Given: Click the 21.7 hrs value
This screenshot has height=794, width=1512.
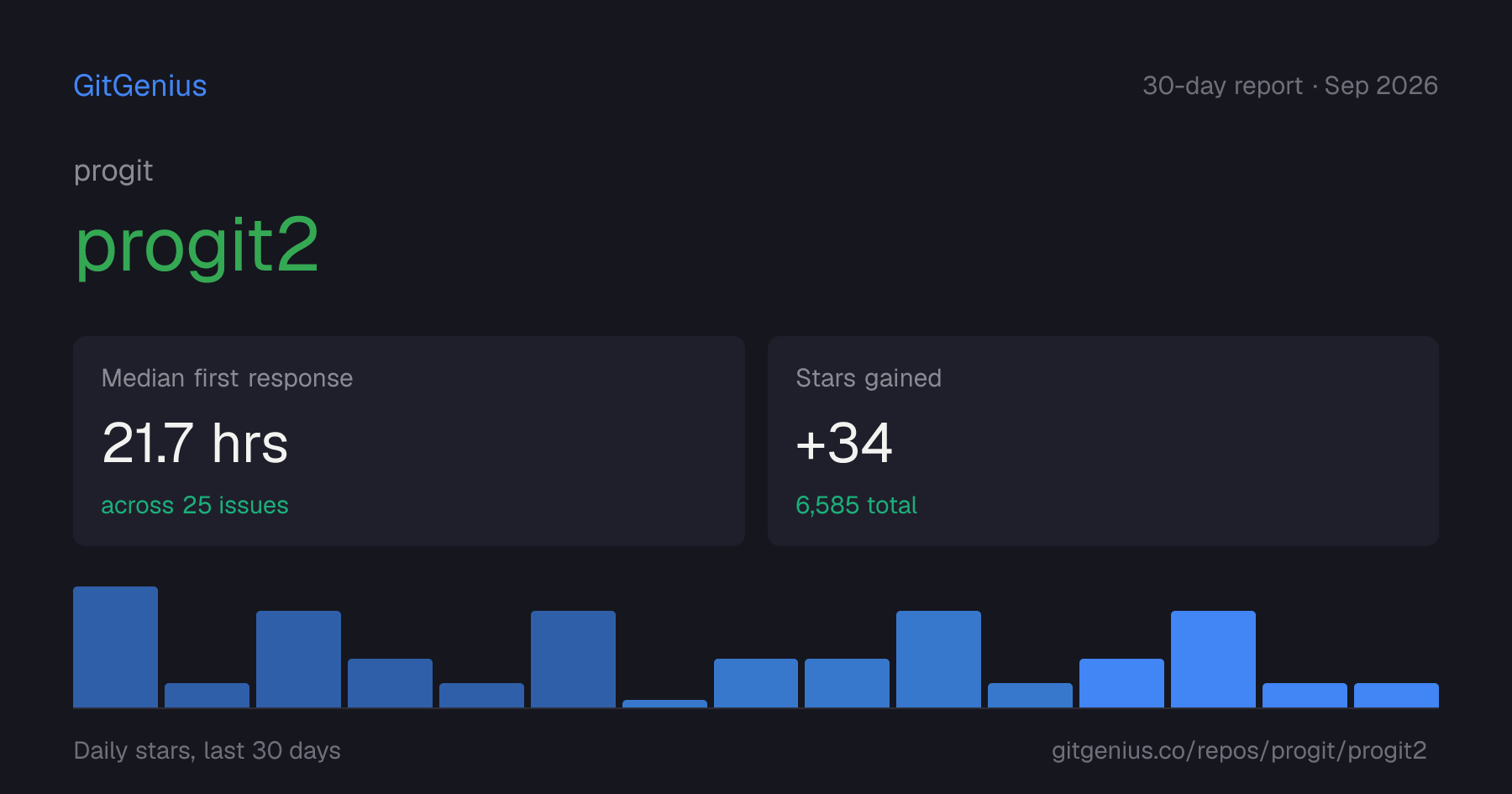Looking at the screenshot, I should [x=195, y=443].
